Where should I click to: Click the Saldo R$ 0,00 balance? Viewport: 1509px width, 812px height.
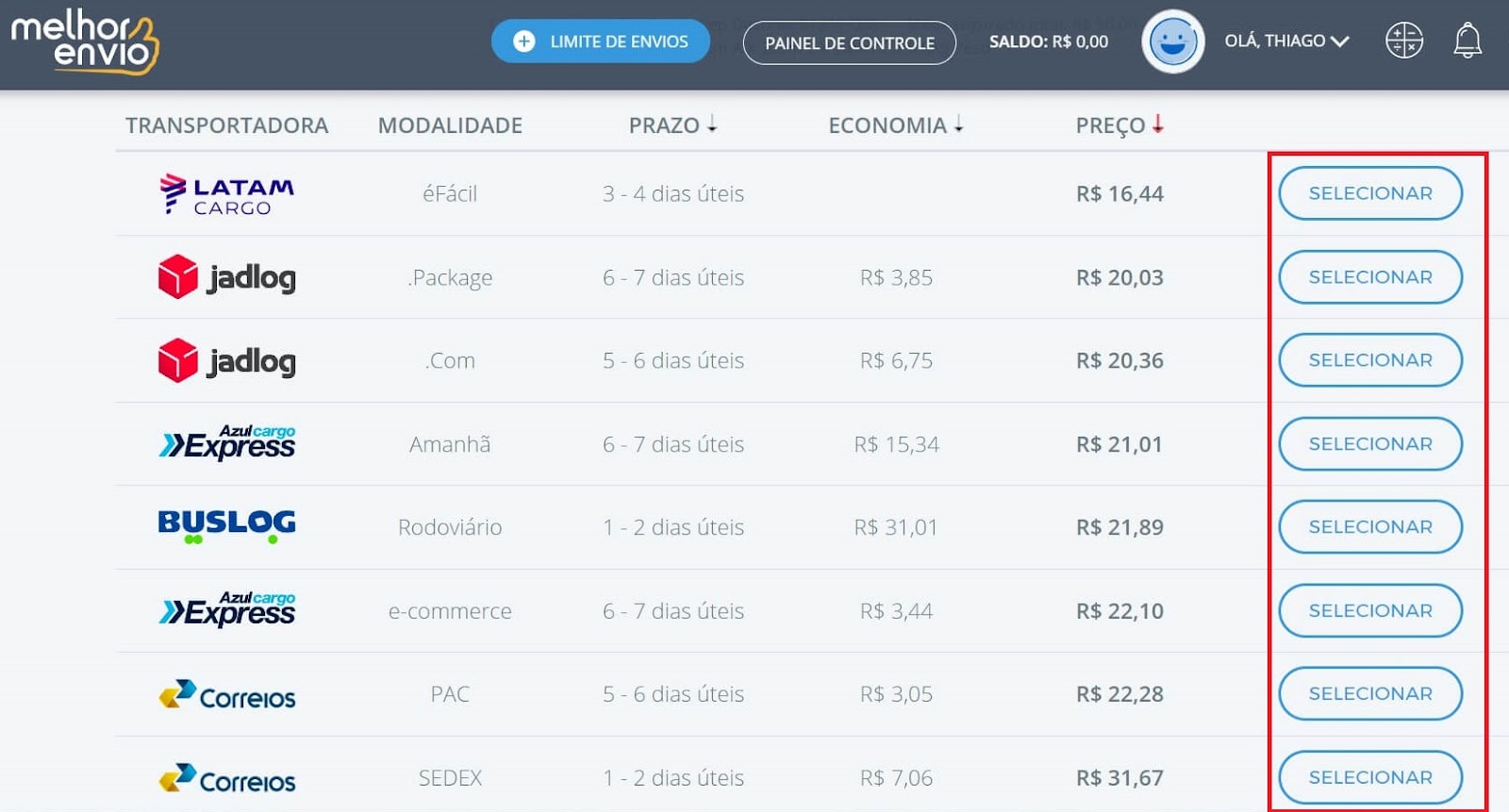tap(1048, 41)
